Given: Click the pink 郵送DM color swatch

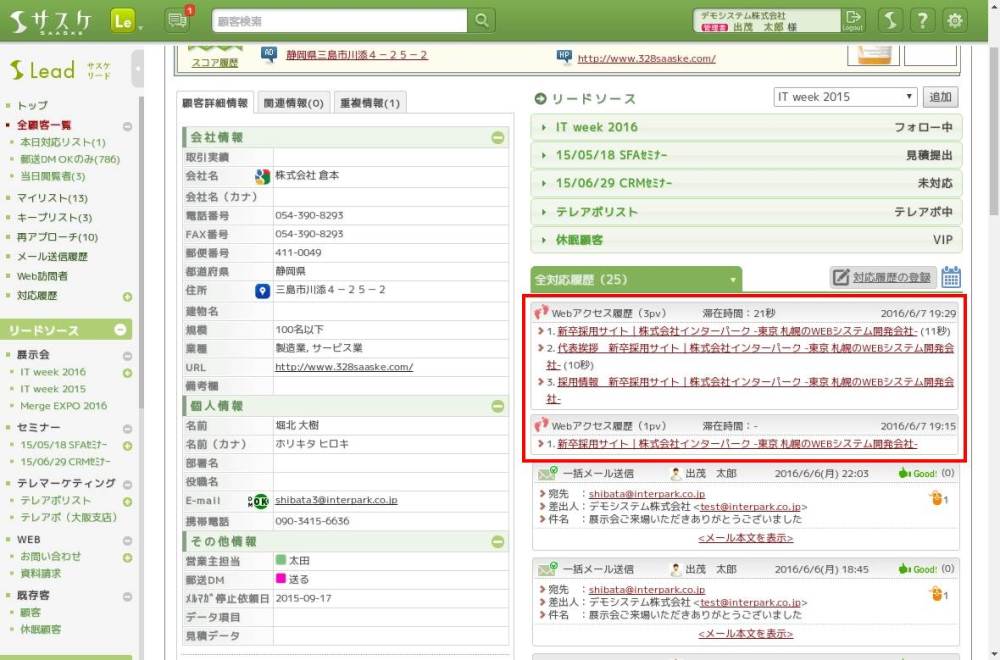Looking at the screenshot, I should coord(281,579).
